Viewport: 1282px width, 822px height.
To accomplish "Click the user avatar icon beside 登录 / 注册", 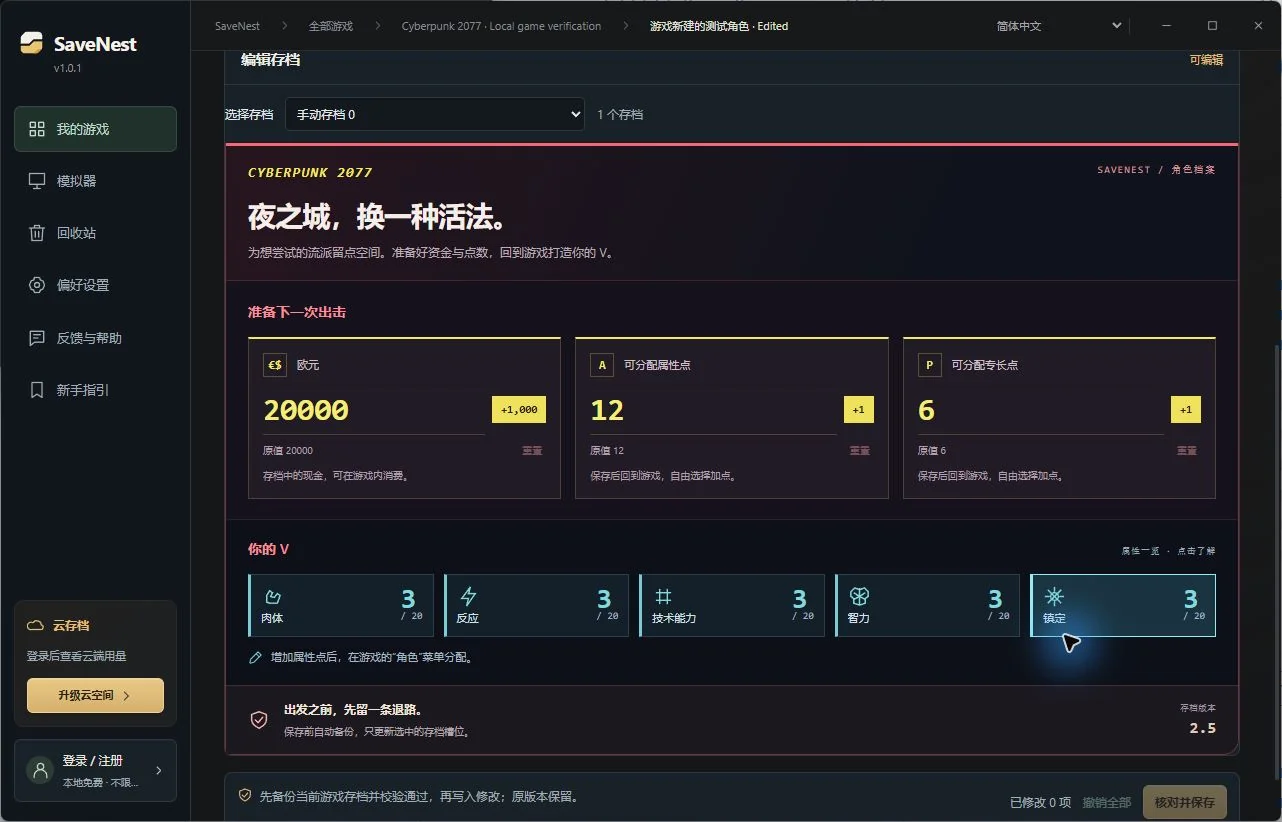I will tap(40, 770).
